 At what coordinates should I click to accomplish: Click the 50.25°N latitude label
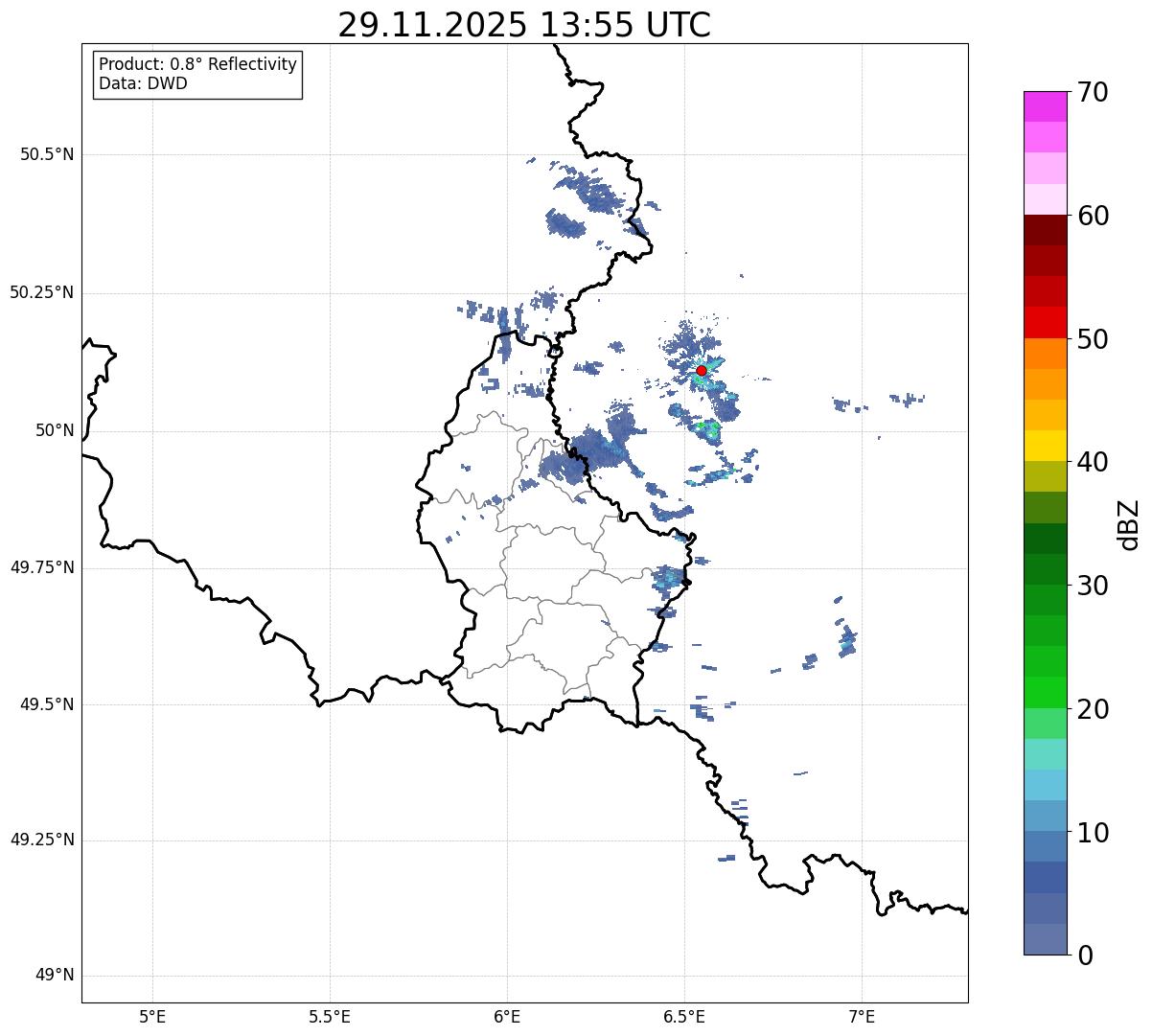(41, 292)
